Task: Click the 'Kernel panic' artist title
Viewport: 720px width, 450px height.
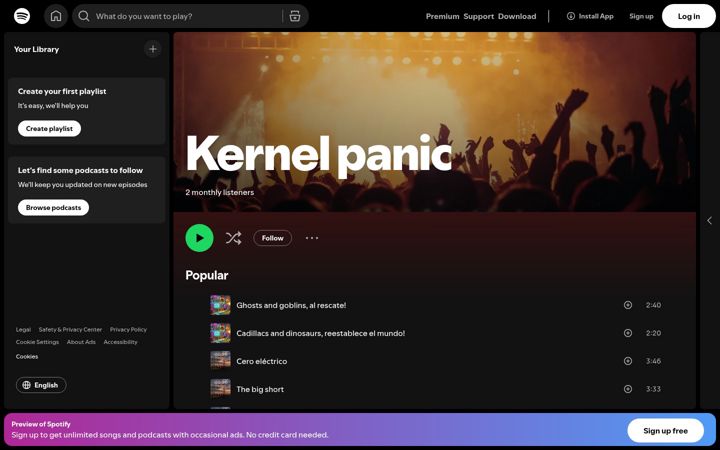Action: (319, 155)
